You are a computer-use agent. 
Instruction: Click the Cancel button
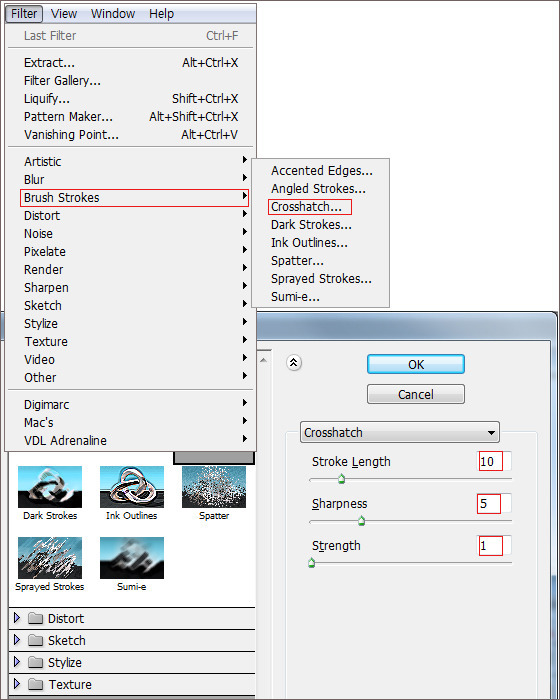(x=416, y=394)
